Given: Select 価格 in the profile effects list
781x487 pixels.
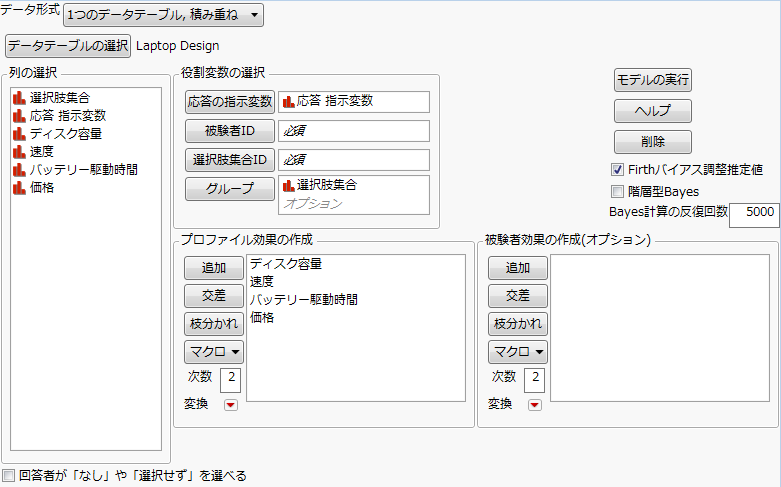Looking at the screenshot, I should (x=262, y=318).
